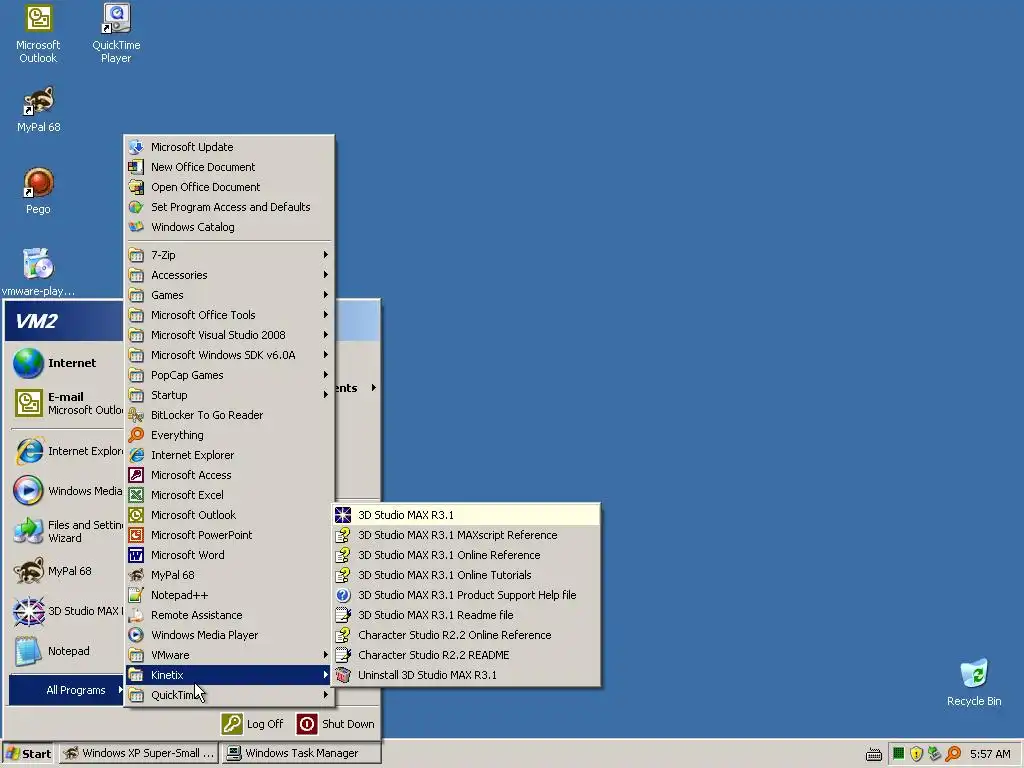The height and width of the screenshot is (768, 1024).
Task: Open 3D Studio MAX R3.1 Online Tutorials
Action: coord(466,575)
